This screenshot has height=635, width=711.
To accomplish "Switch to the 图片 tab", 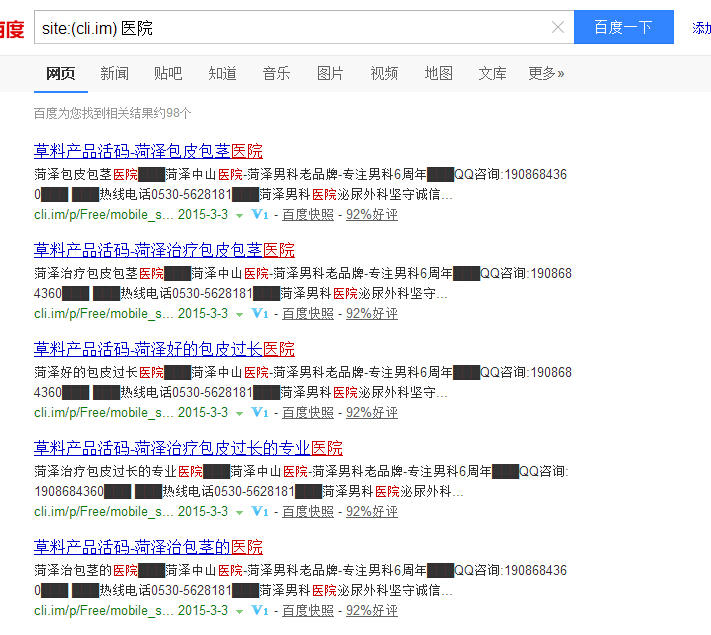I will coord(330,73).
